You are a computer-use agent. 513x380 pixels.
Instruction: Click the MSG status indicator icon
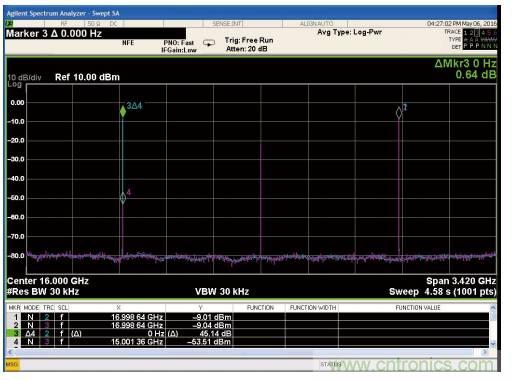pos(12,364)
